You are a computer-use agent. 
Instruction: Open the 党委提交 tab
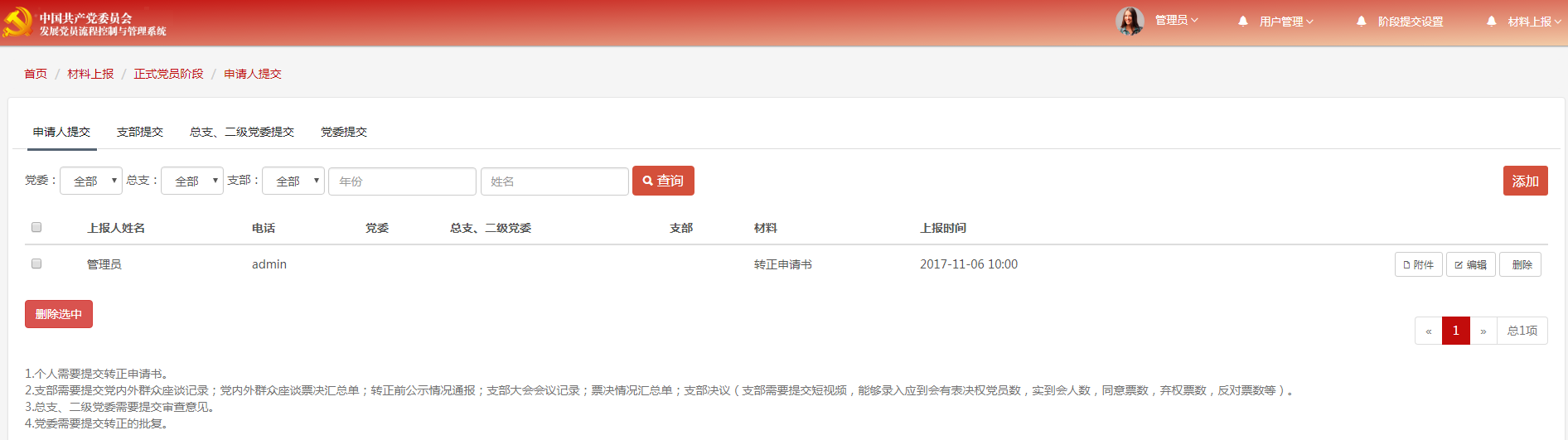pyautogui.click(x=344, y=132)
